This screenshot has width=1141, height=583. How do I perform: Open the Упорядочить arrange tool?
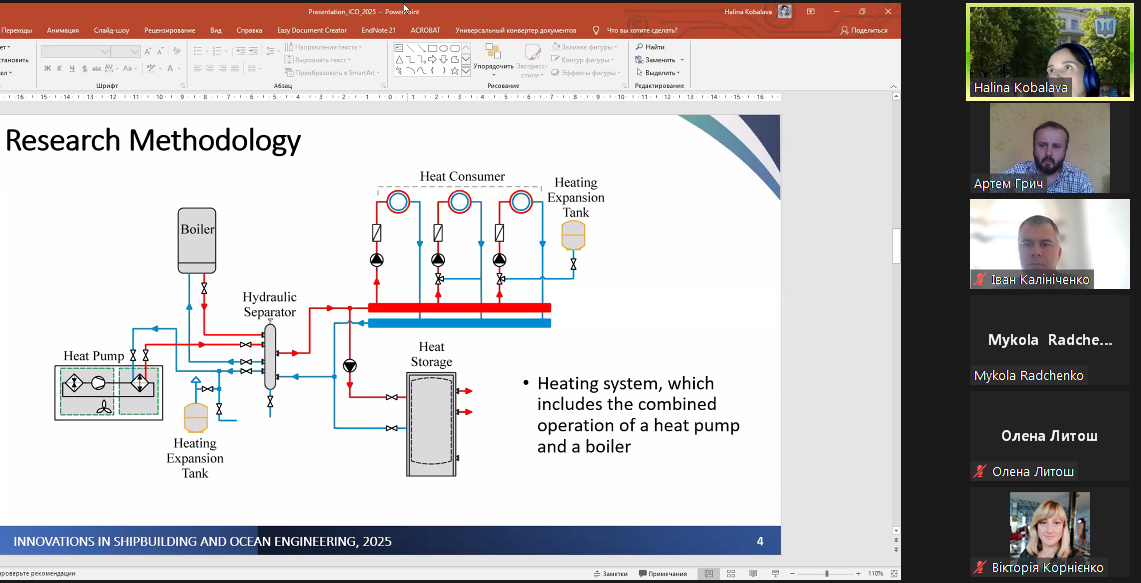pyautogui.click(x=493, y=58)
